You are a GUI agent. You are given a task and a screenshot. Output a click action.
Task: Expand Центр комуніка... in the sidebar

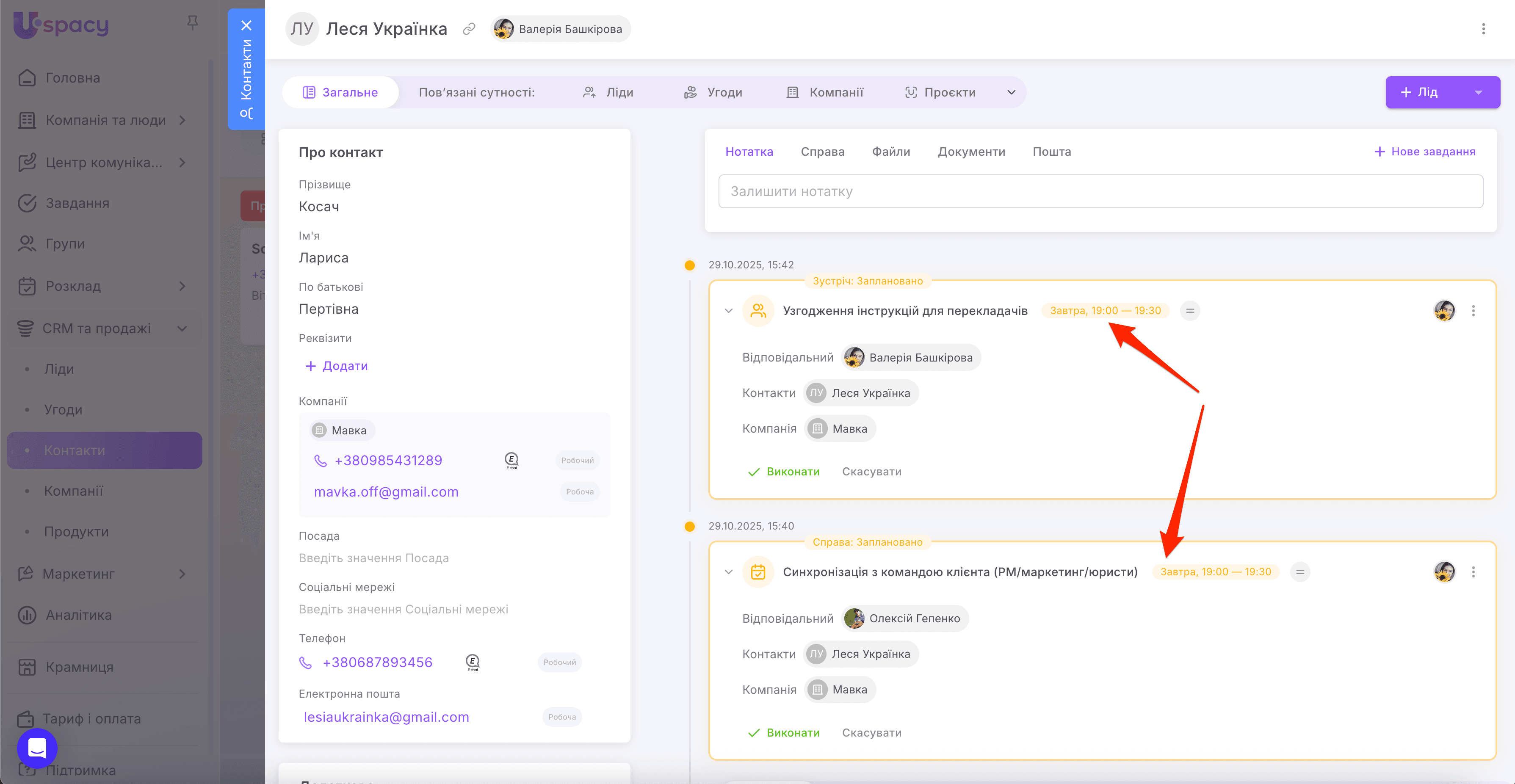coord(182,163)
